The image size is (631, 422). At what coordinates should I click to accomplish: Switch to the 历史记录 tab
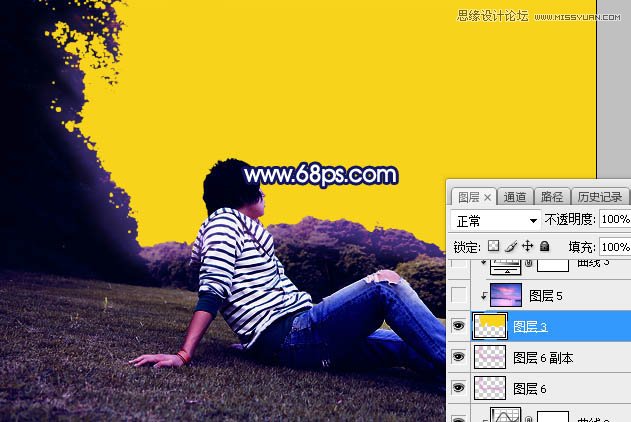click(600, 197)
